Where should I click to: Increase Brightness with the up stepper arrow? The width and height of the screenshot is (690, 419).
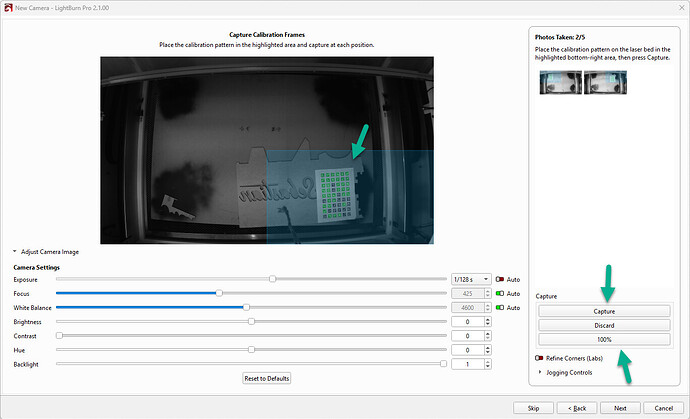point(488,320)
